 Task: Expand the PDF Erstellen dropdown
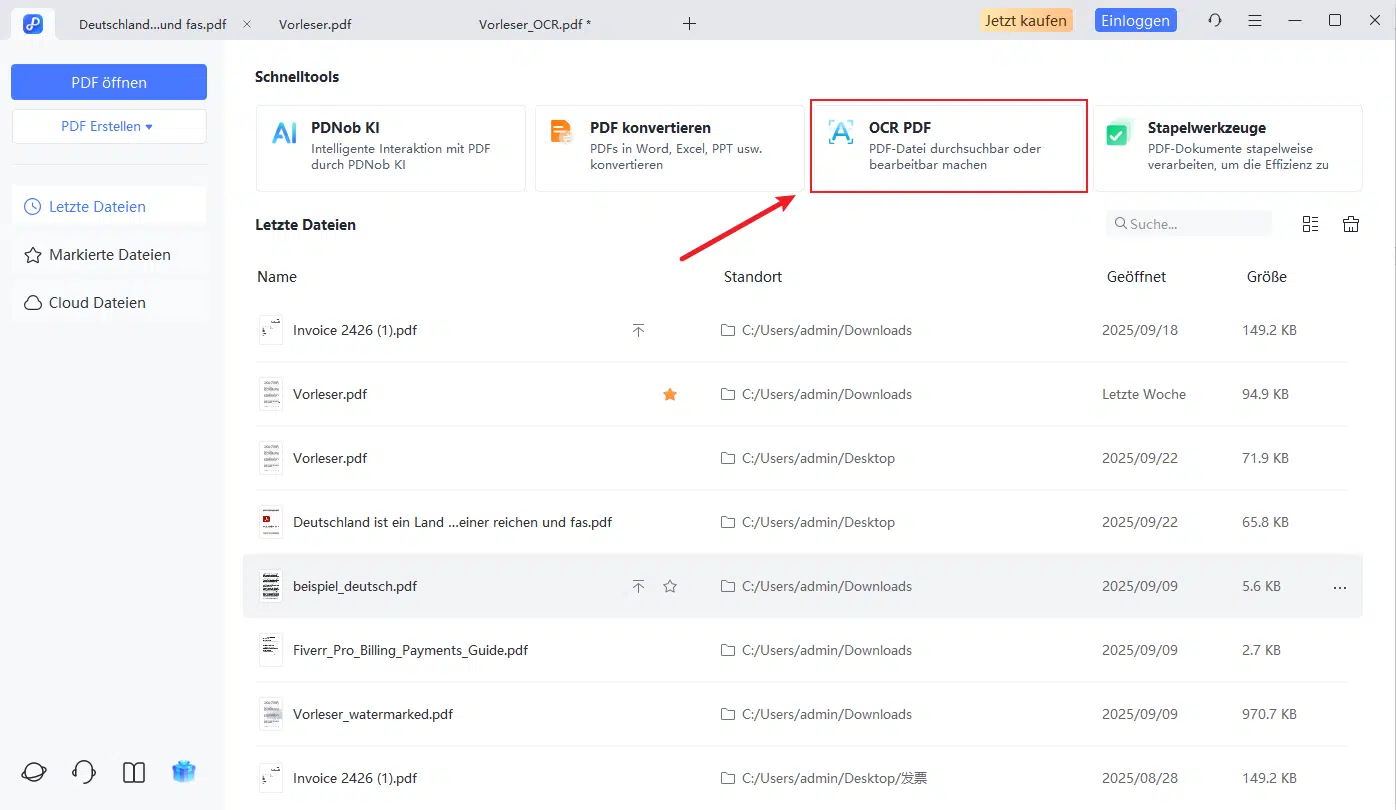tap(108, 127)
